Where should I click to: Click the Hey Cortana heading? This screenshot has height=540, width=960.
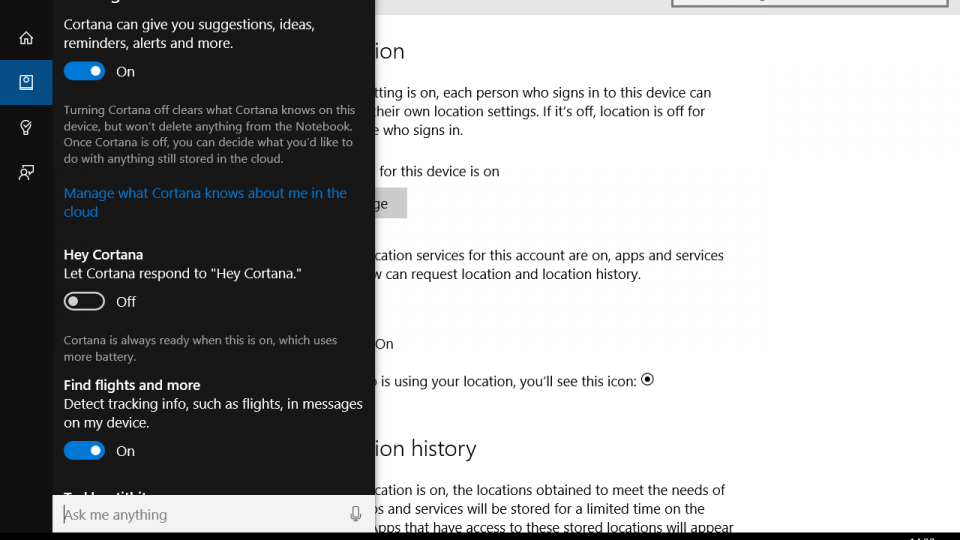[103, 255]
